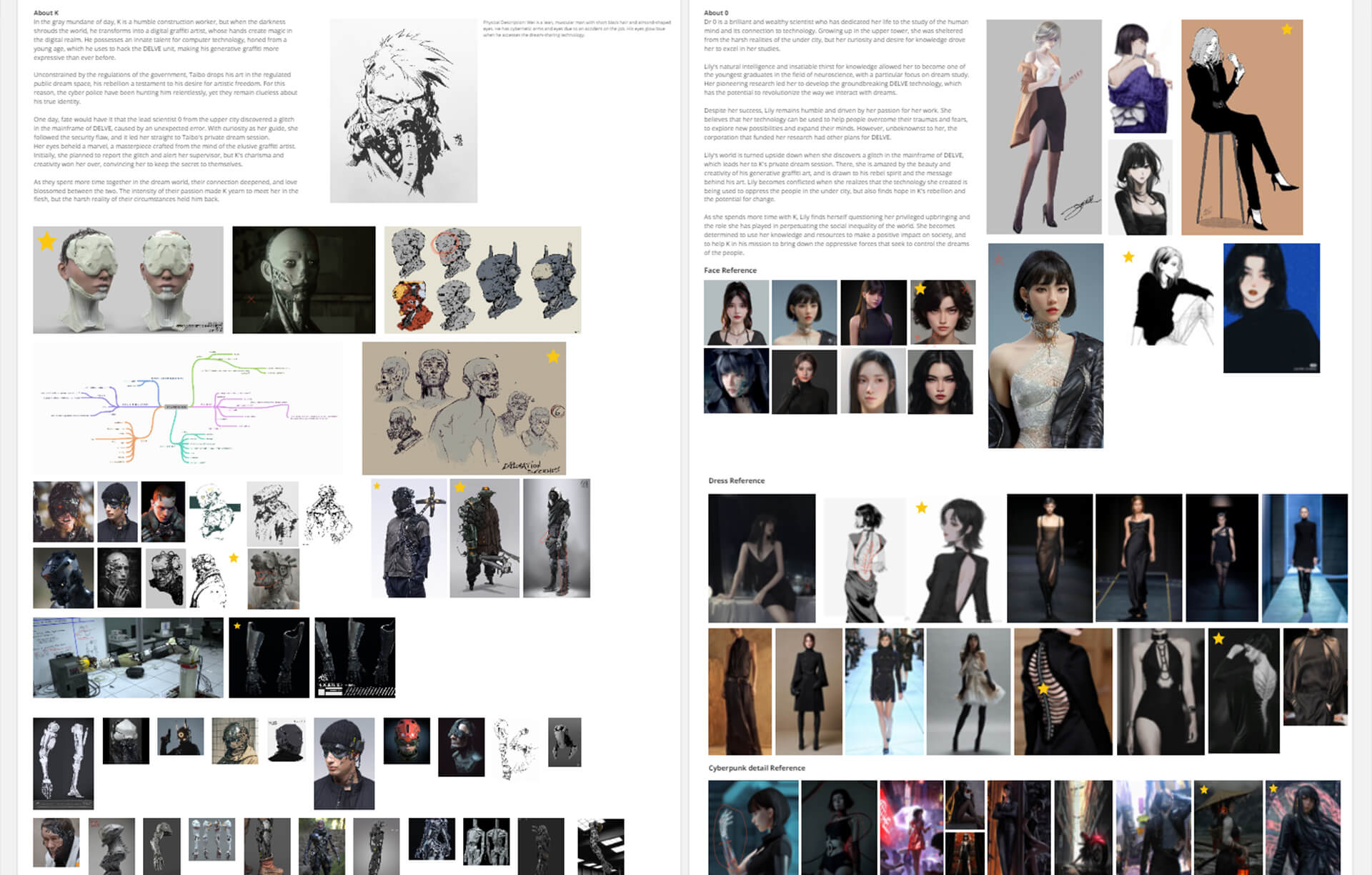Screen dimensions: 1372x875
Task: Open the black-haired woman on blue background
Action: pos(1271,308)
